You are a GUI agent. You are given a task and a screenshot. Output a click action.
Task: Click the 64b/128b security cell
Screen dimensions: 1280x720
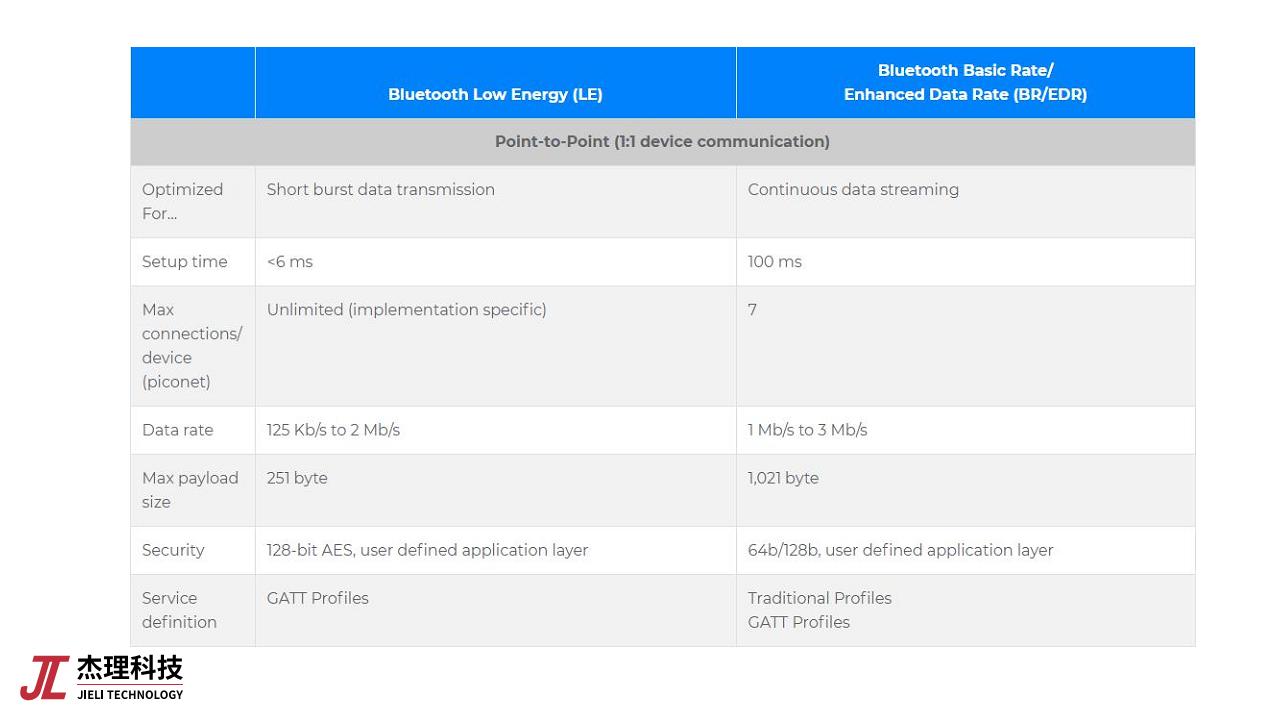click(900, 550)
